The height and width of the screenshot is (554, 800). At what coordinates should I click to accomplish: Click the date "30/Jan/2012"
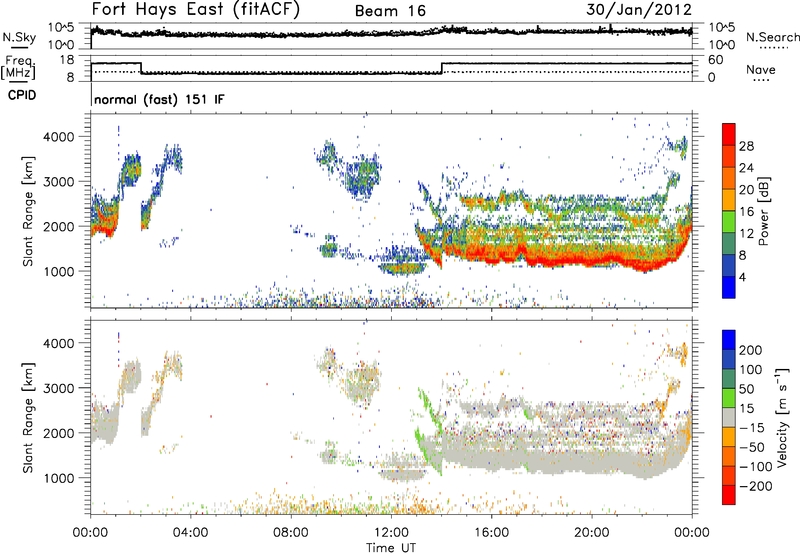coord(639,10)
